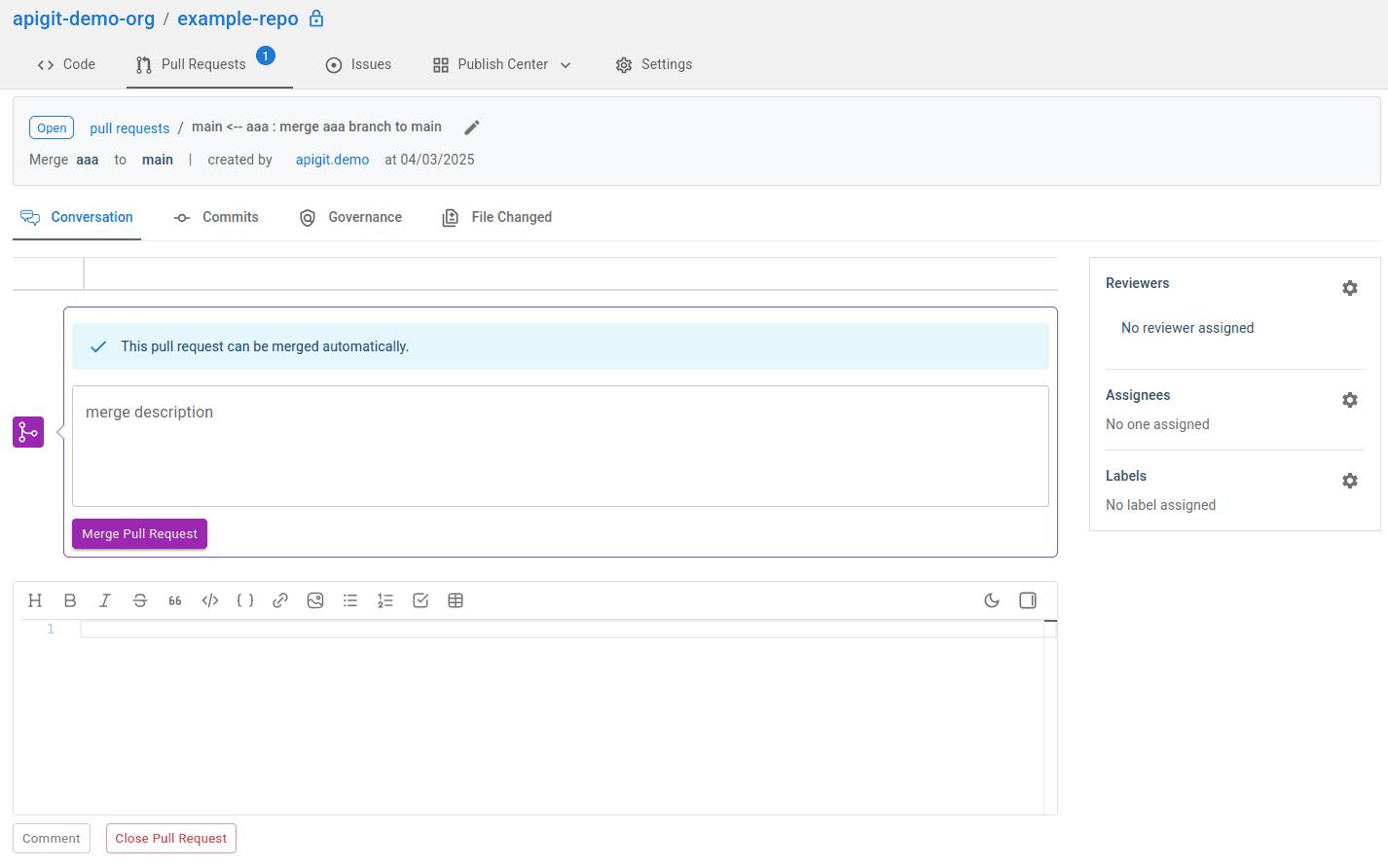Open Reviewers settings gear
1388x868 pixels.
point(1350,288)
